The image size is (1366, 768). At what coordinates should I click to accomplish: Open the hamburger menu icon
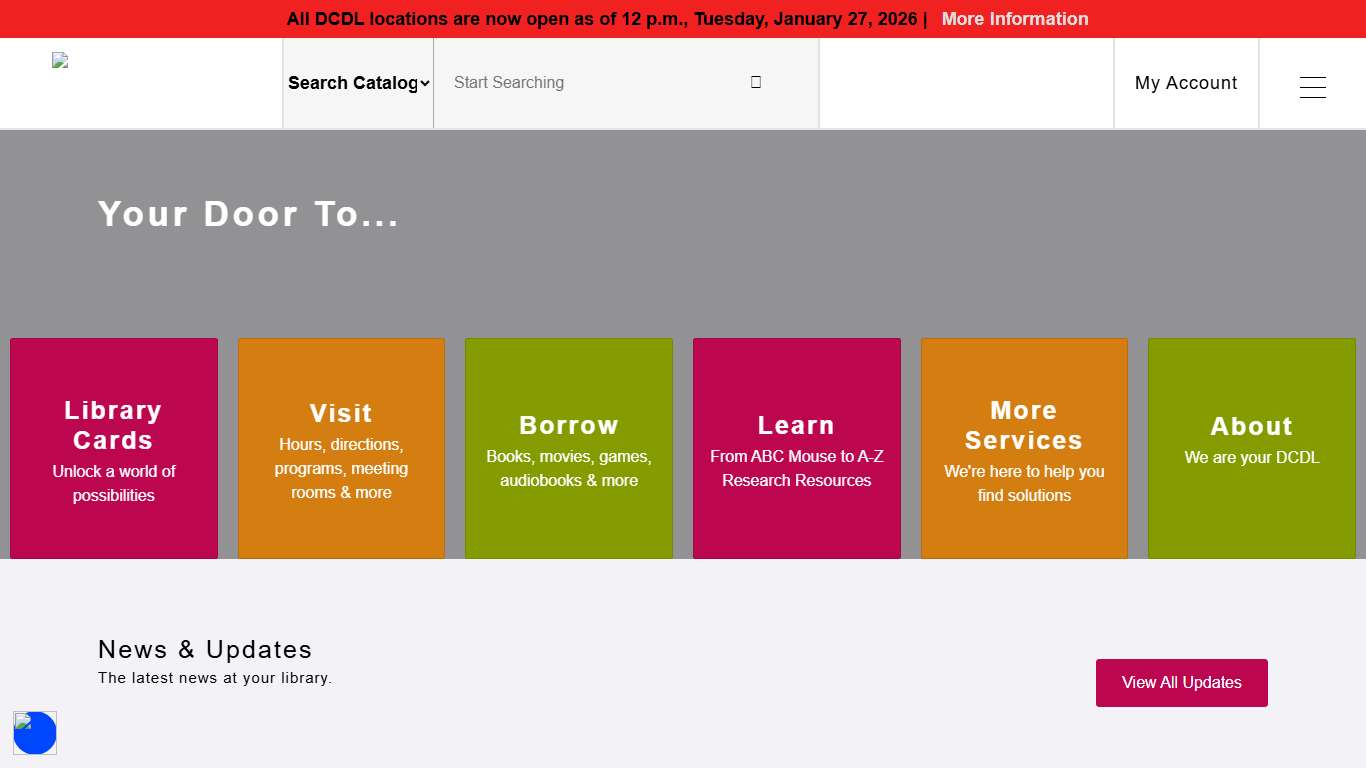[1312, 87]
